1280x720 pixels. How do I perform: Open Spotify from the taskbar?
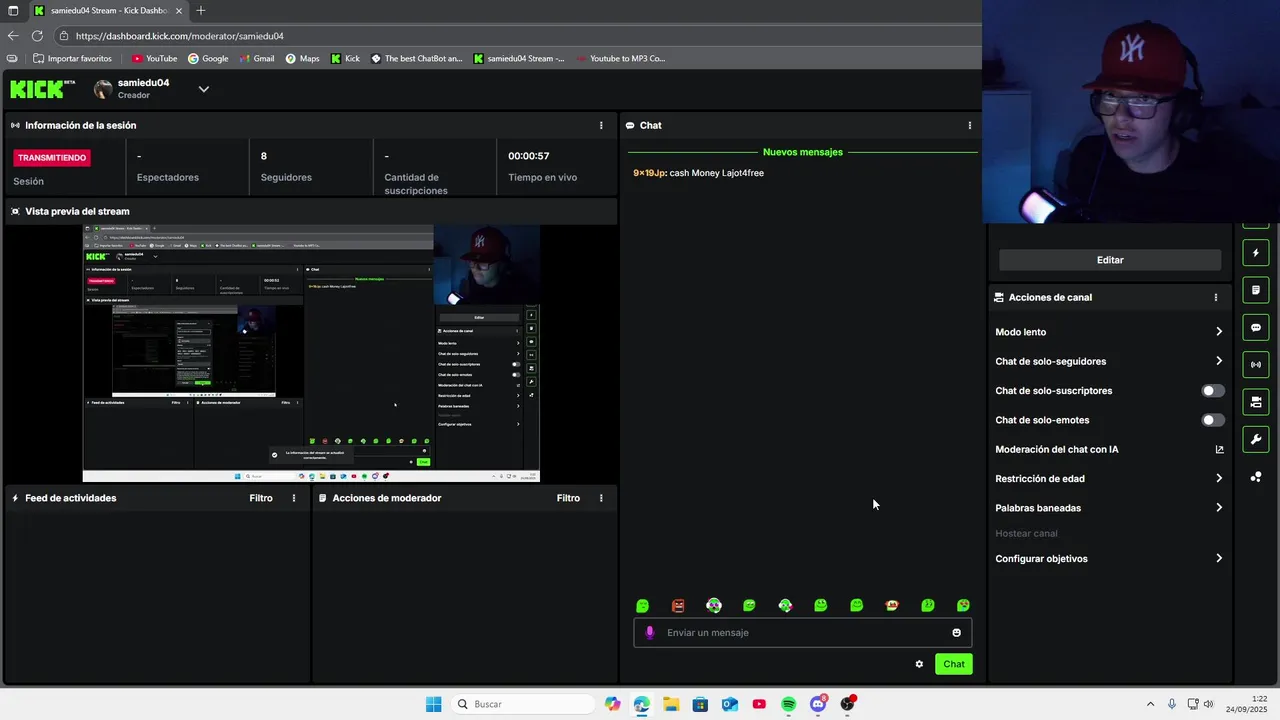click(788, 704)
